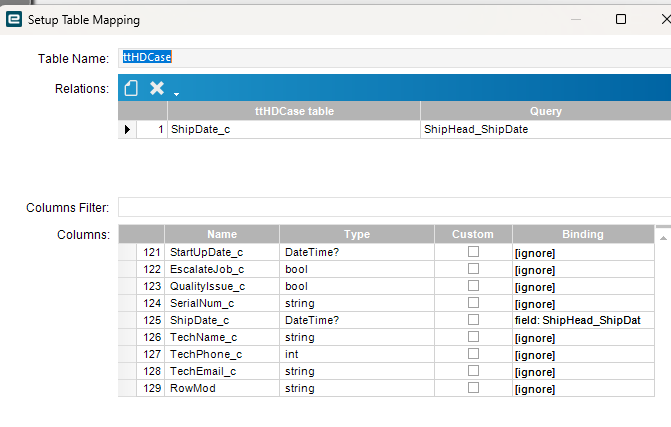Image resolution: width=671 pixels, height=427 pixels.
Task: Open Binding dropdown for TechEmail_c row
Action: tap(583, 371)
